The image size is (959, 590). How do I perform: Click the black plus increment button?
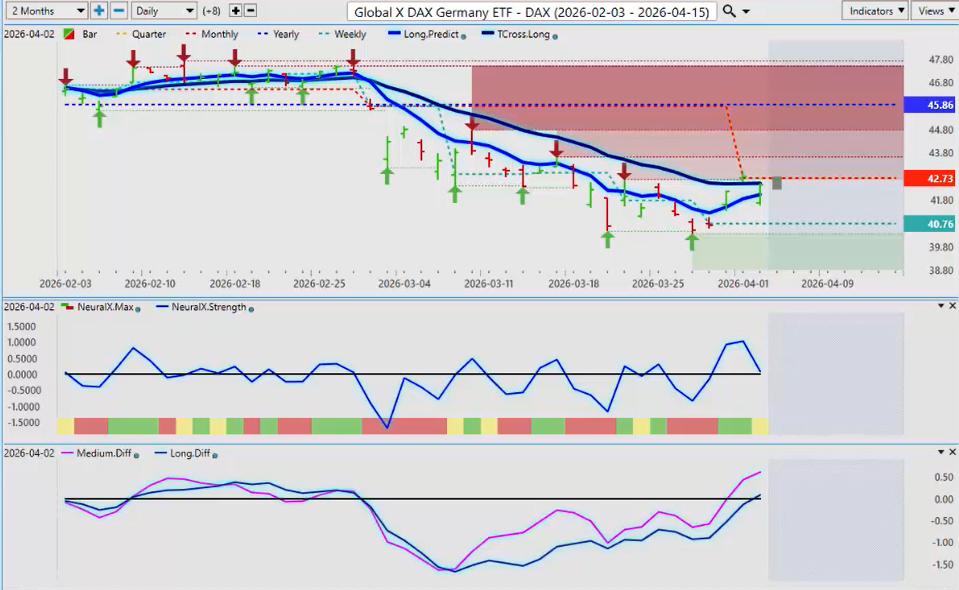[x=235, y=10]
